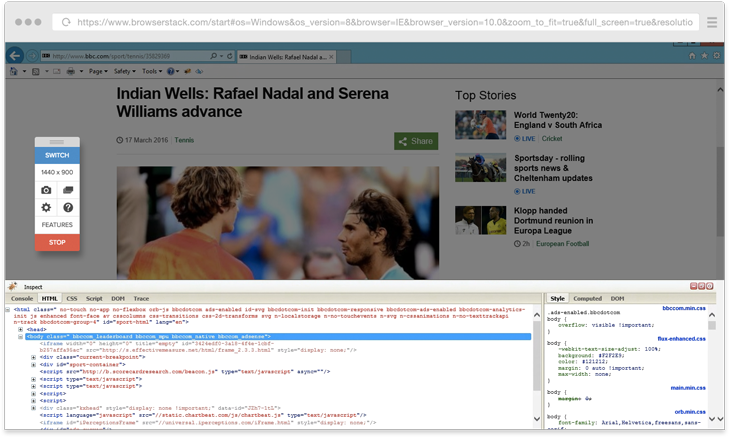Open the Trace tab
729x437 pixels.
(x=141, y=298)
